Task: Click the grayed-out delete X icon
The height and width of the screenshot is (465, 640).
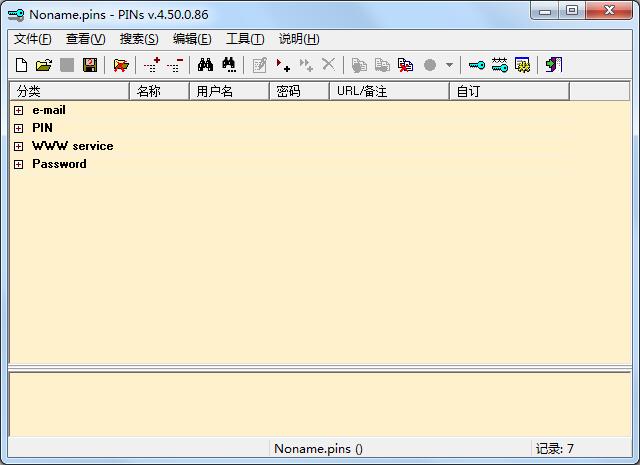Action: [328, 65]
